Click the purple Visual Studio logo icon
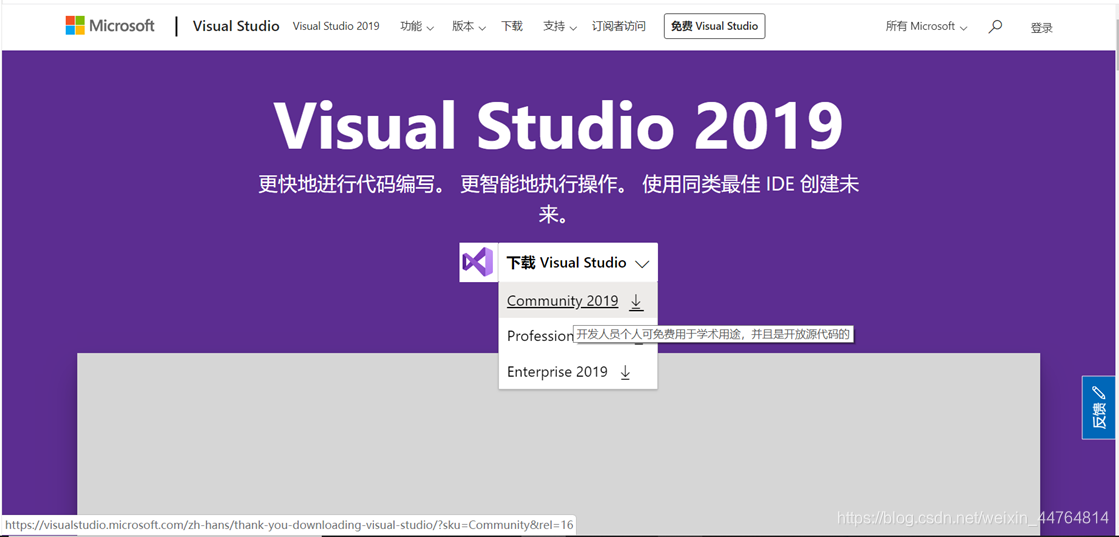Viewport: 1119px width, 537px height. (x=477, y=262)
